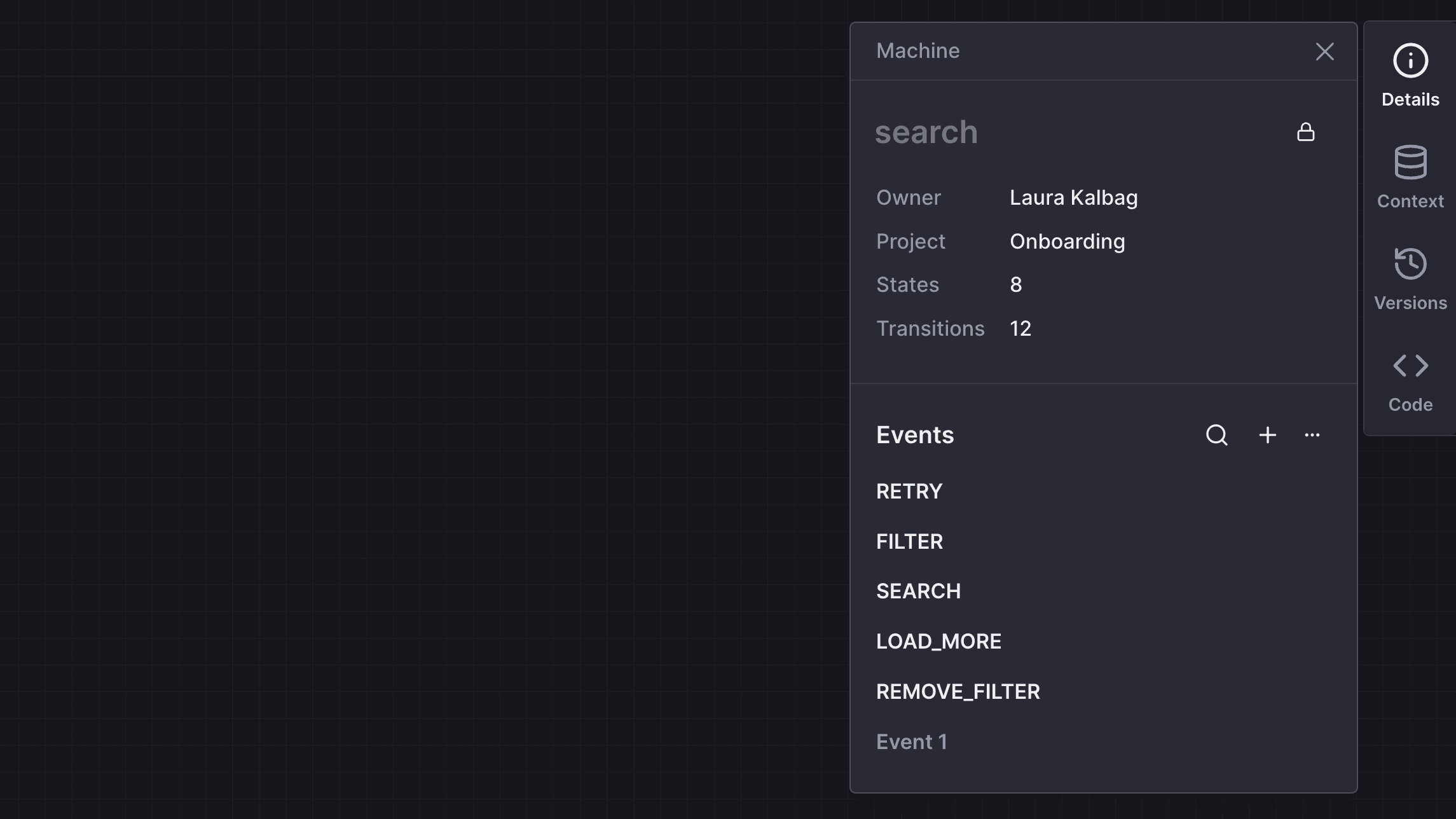Select the SEARCH event
The width and height of the screenshot is (1456, 819).
(918, 591)
